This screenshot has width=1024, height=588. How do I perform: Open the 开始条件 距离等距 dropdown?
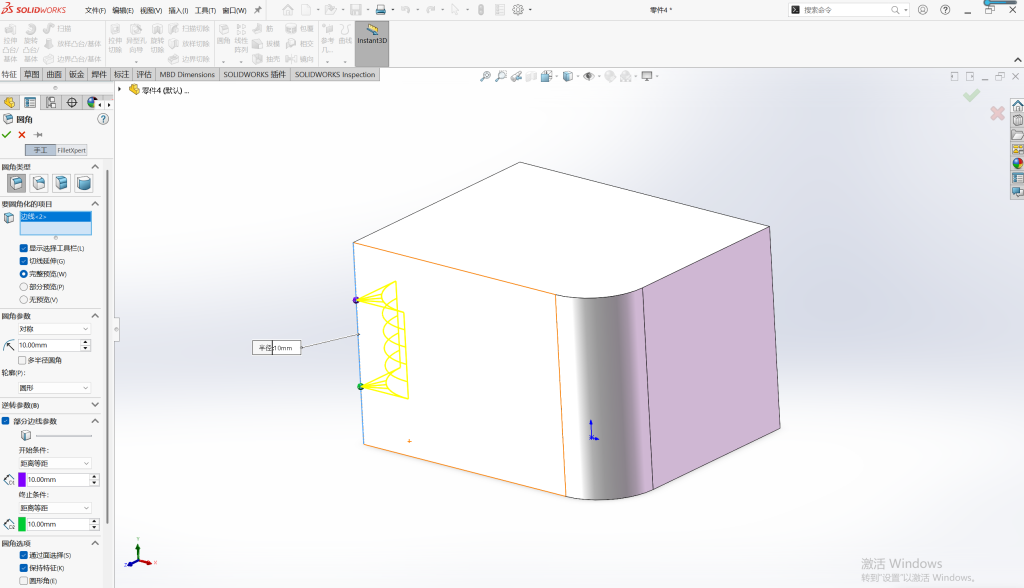(x=54, y=463)
